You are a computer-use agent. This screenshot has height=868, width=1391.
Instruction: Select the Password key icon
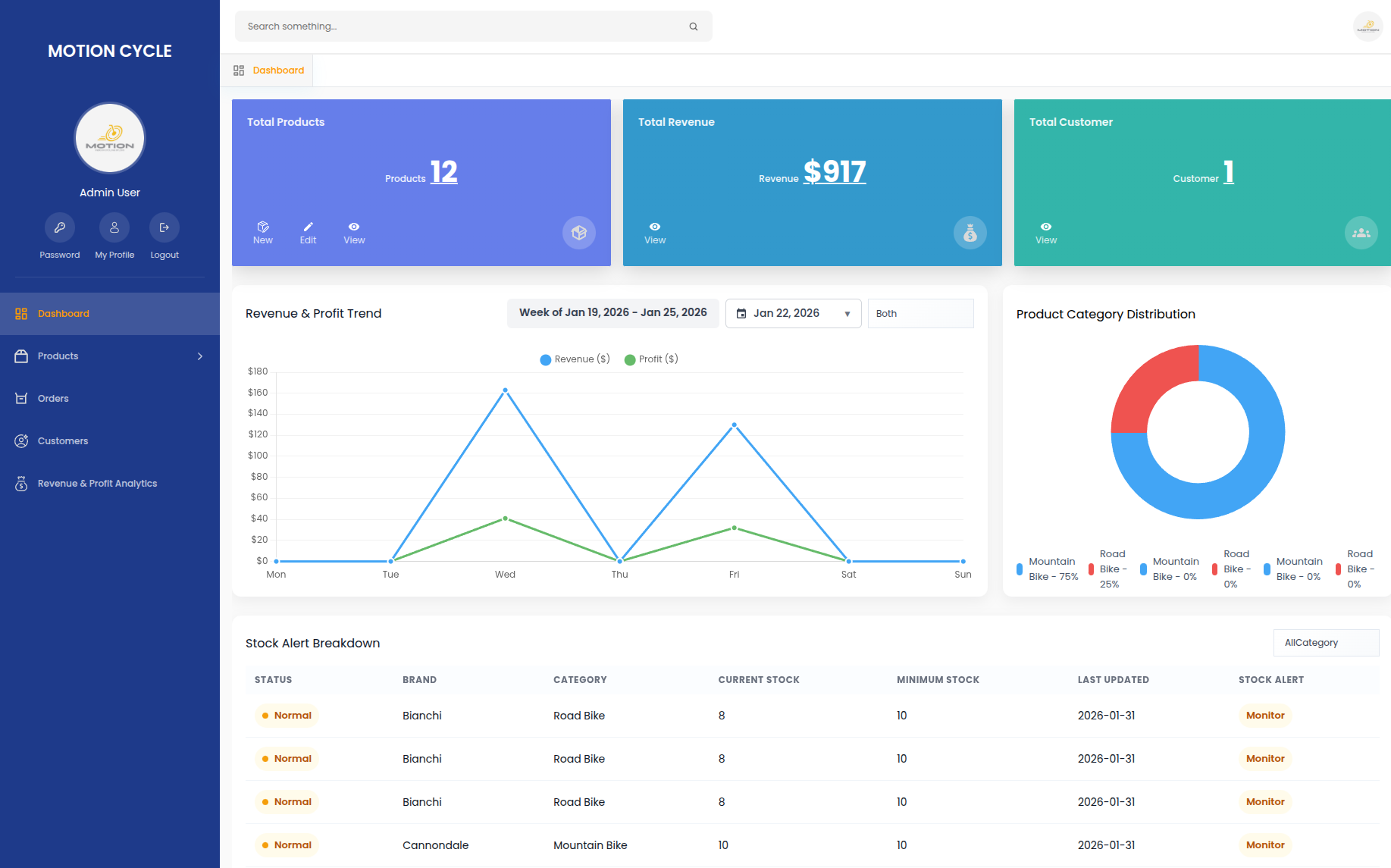click(x=60, y=227)
